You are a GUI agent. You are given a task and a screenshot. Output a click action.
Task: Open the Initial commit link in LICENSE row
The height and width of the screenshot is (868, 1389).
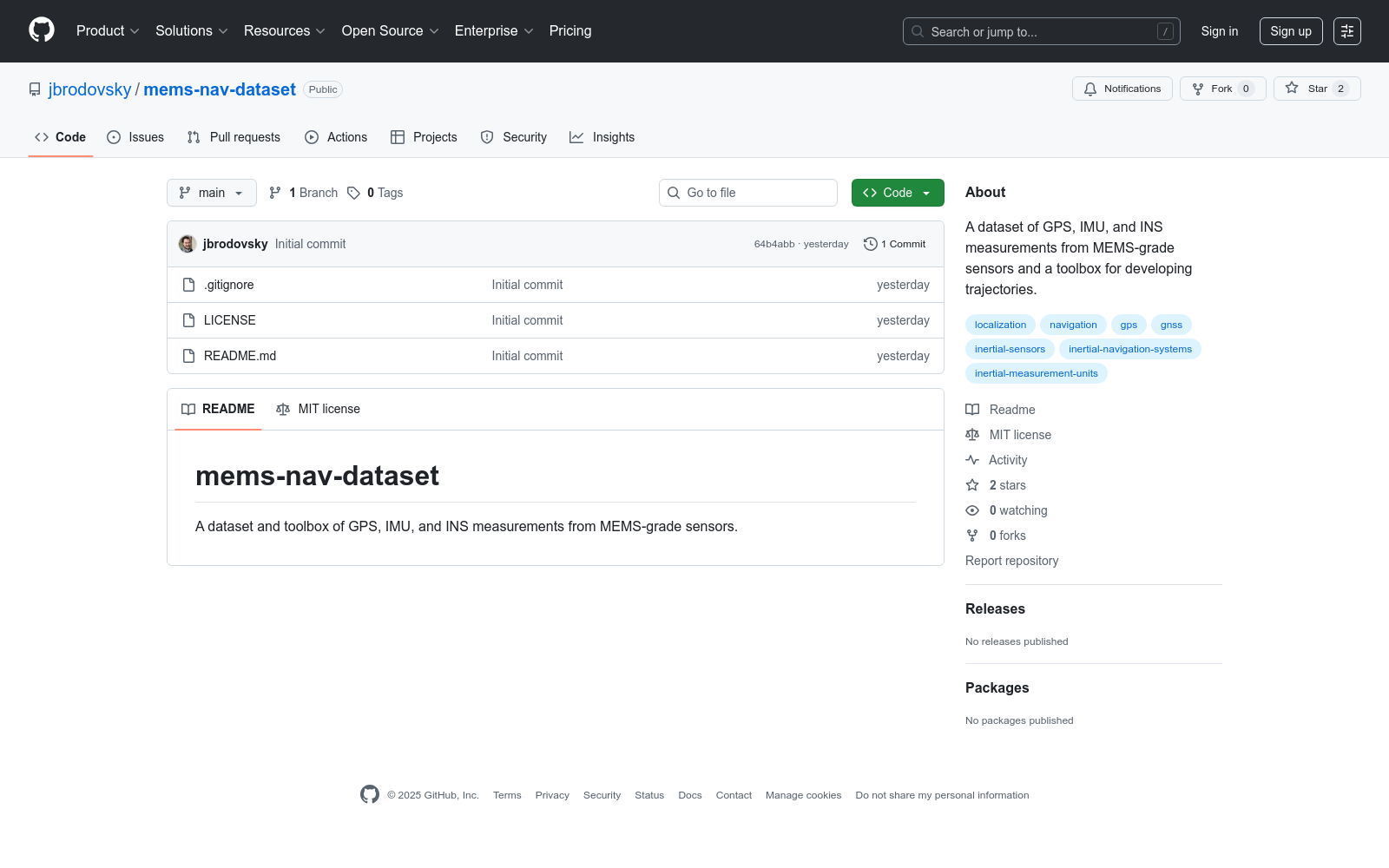coord(527,320)
